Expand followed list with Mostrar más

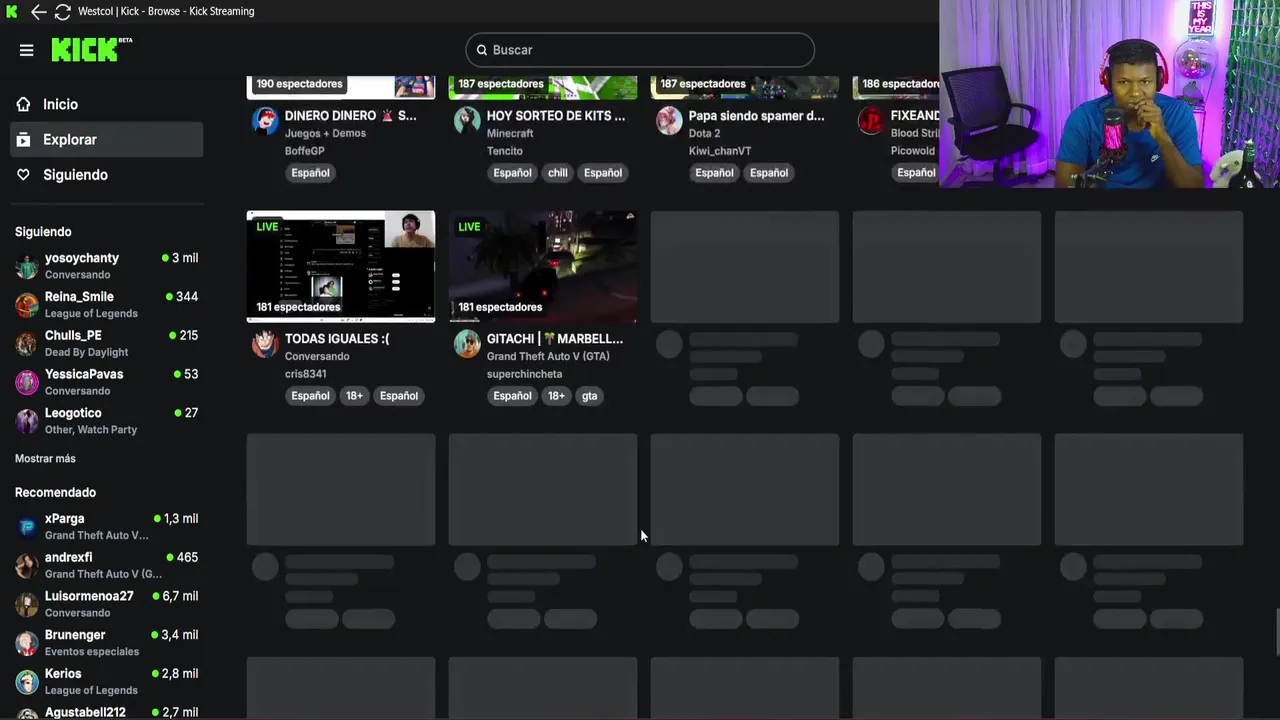point(45,458)
